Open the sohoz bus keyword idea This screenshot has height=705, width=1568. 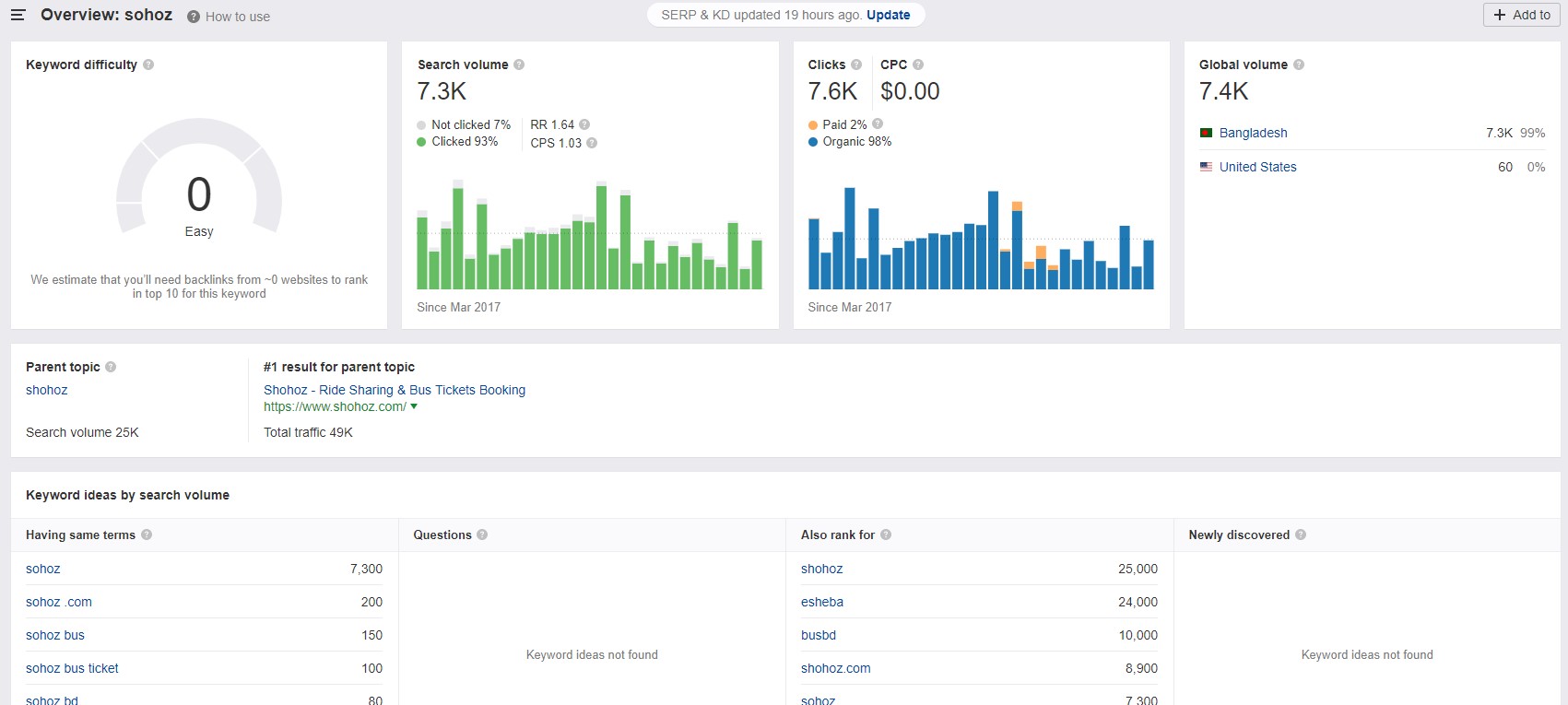point(55,635)
